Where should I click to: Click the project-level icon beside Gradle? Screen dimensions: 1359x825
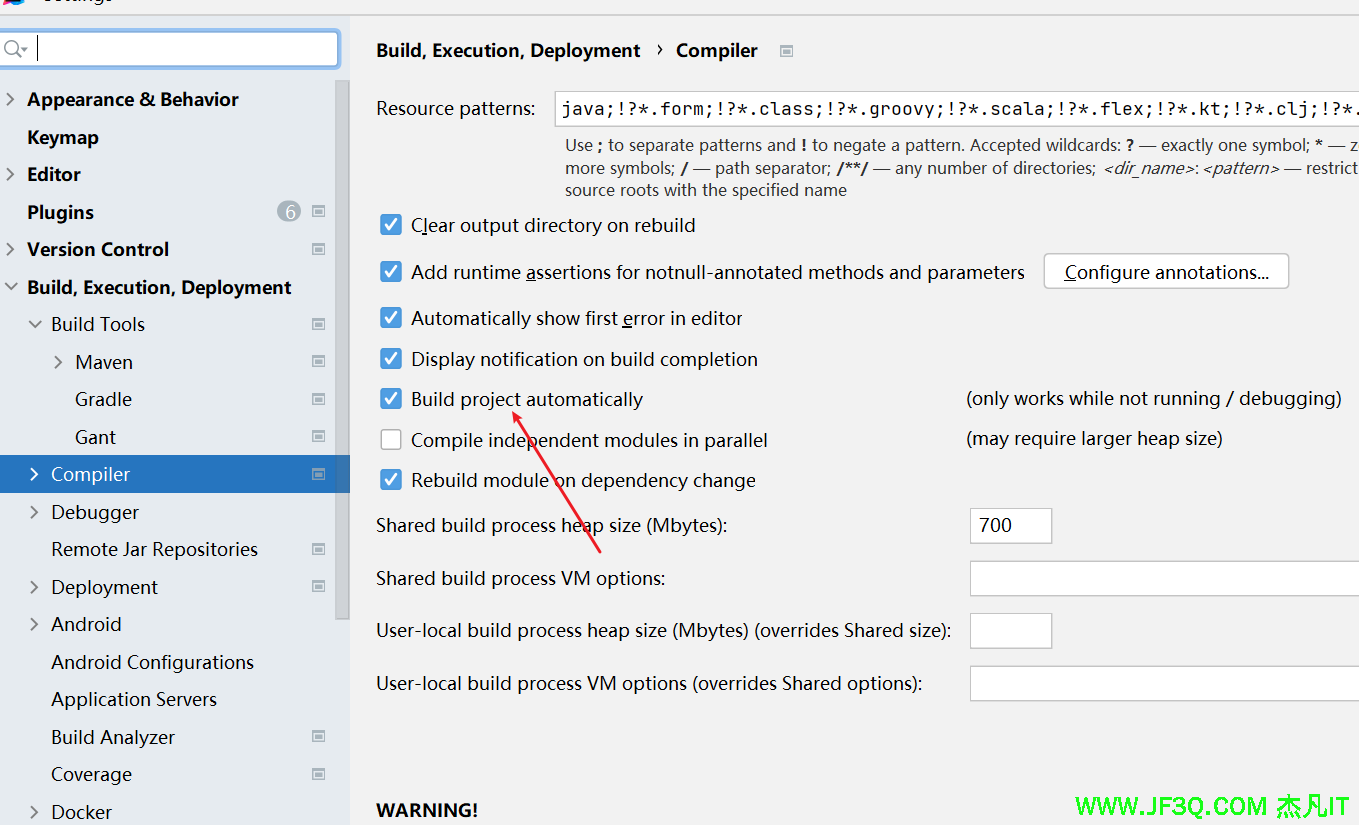[x=319, y=399]
